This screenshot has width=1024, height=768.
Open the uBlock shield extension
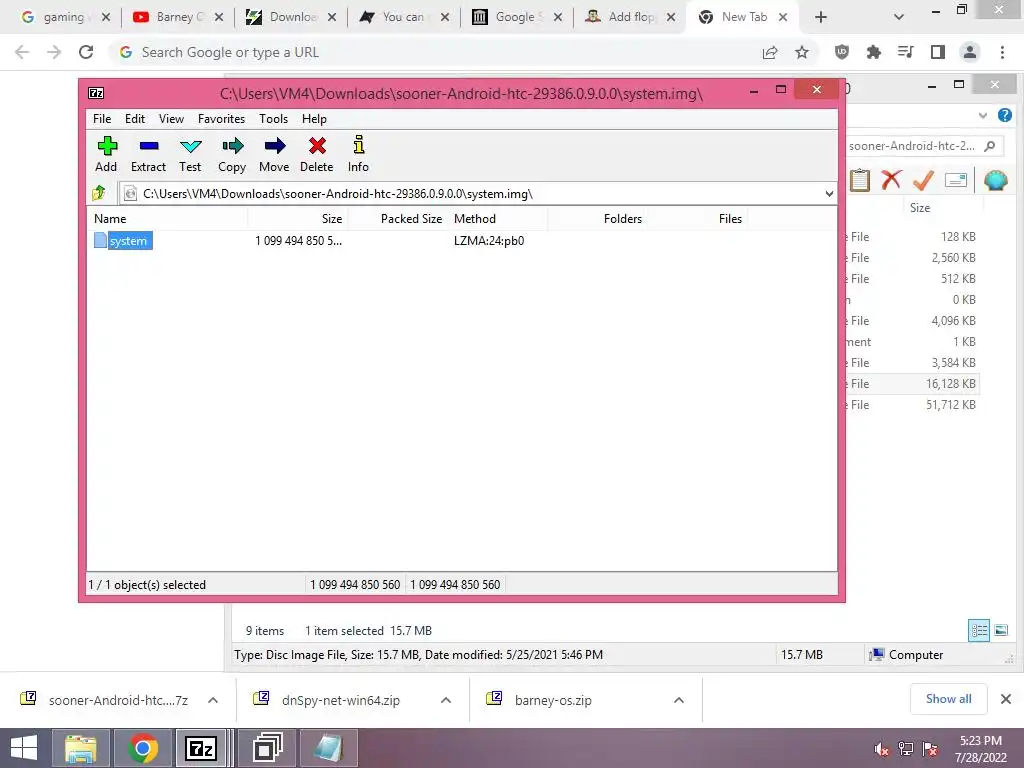pos(842,52)
